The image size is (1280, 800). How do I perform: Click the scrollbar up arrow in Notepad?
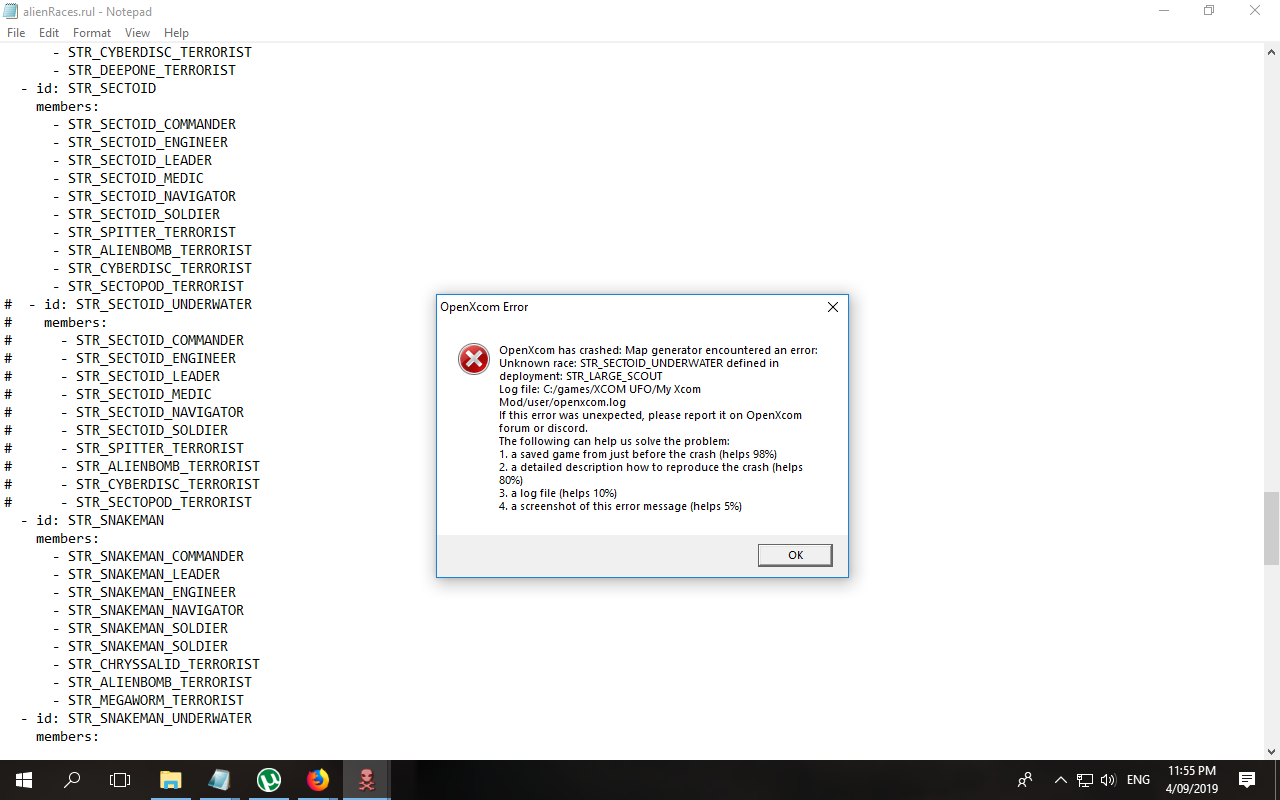(x=1271, y=51)
